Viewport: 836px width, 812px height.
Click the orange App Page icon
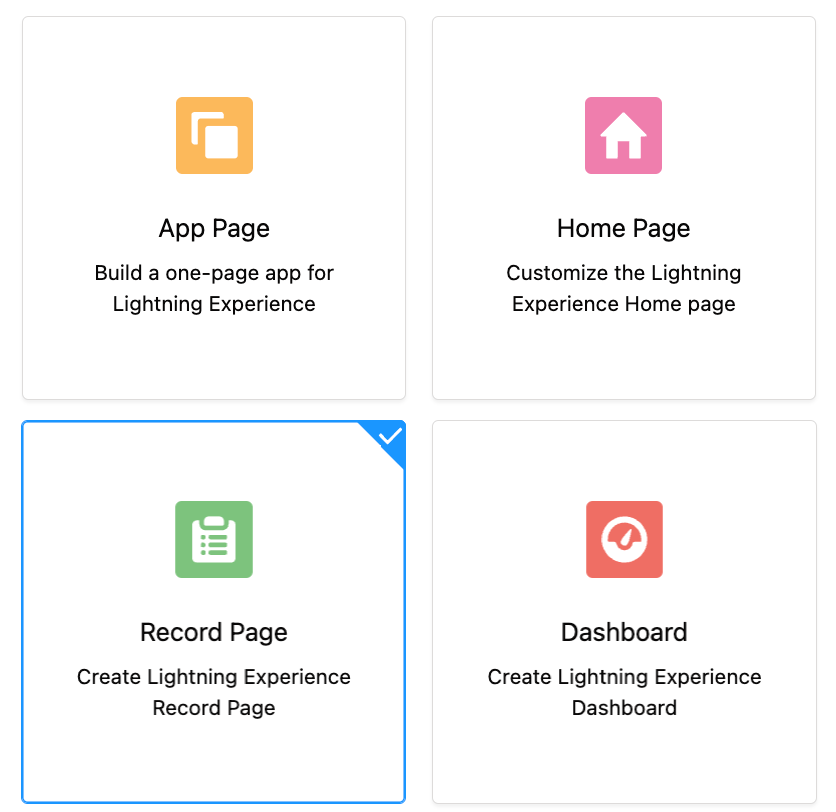(214, 135)
